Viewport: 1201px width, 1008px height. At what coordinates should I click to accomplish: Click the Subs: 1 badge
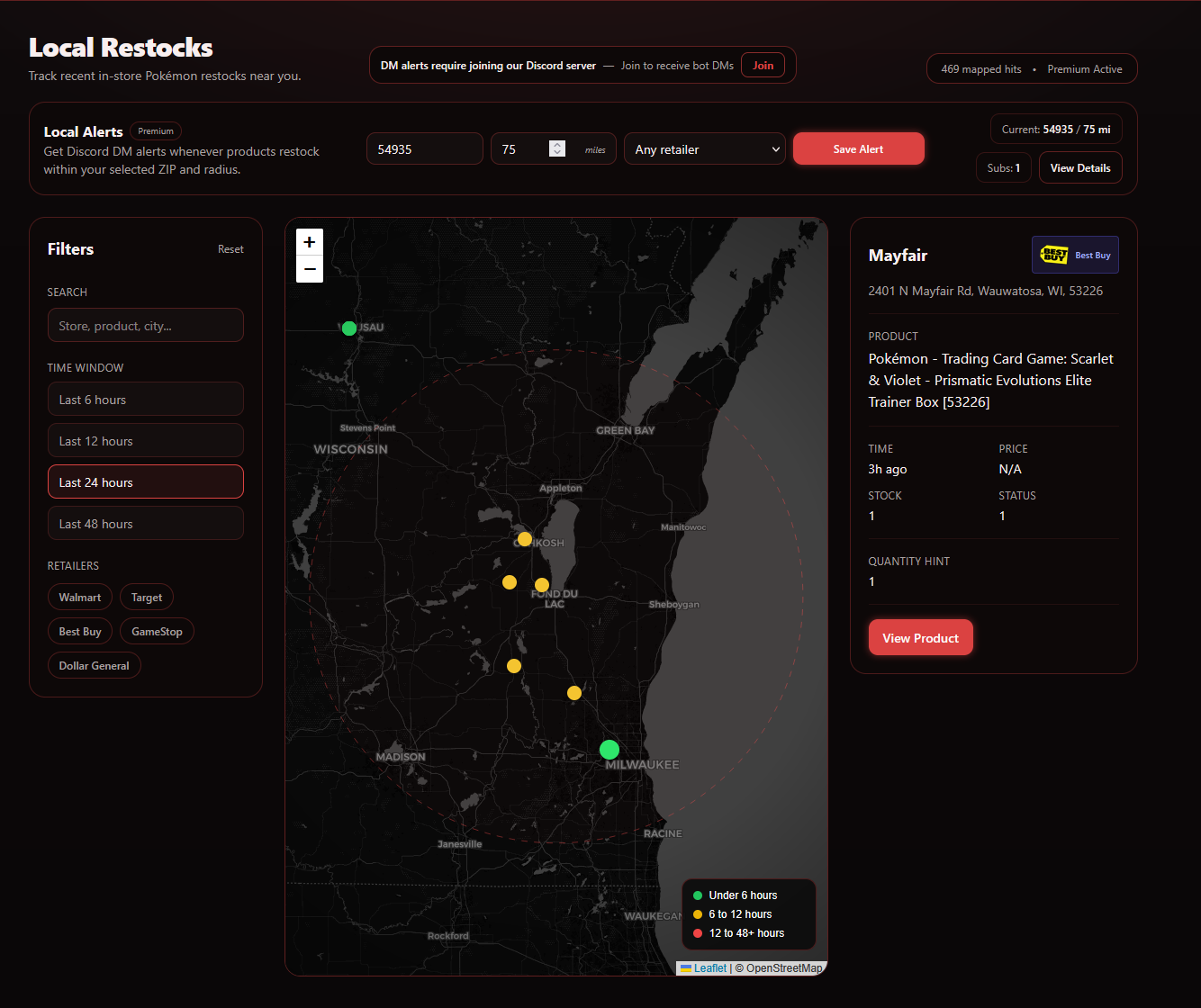(x=1004, y=168)
